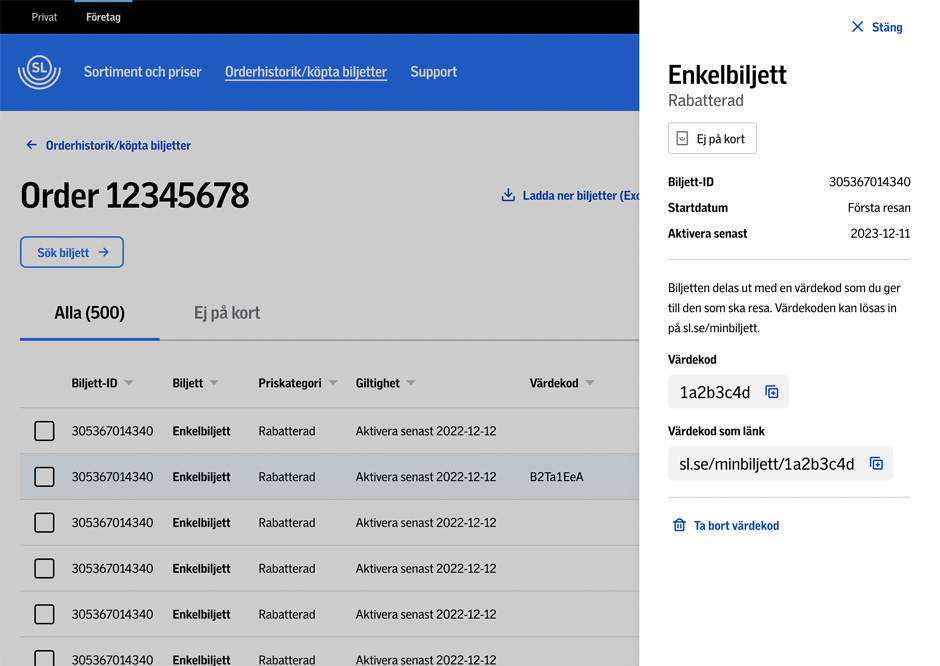This screenshot has width=940, height=666.
Task: Switch to the Ej på kort tab
Action: tap(227, 313)
